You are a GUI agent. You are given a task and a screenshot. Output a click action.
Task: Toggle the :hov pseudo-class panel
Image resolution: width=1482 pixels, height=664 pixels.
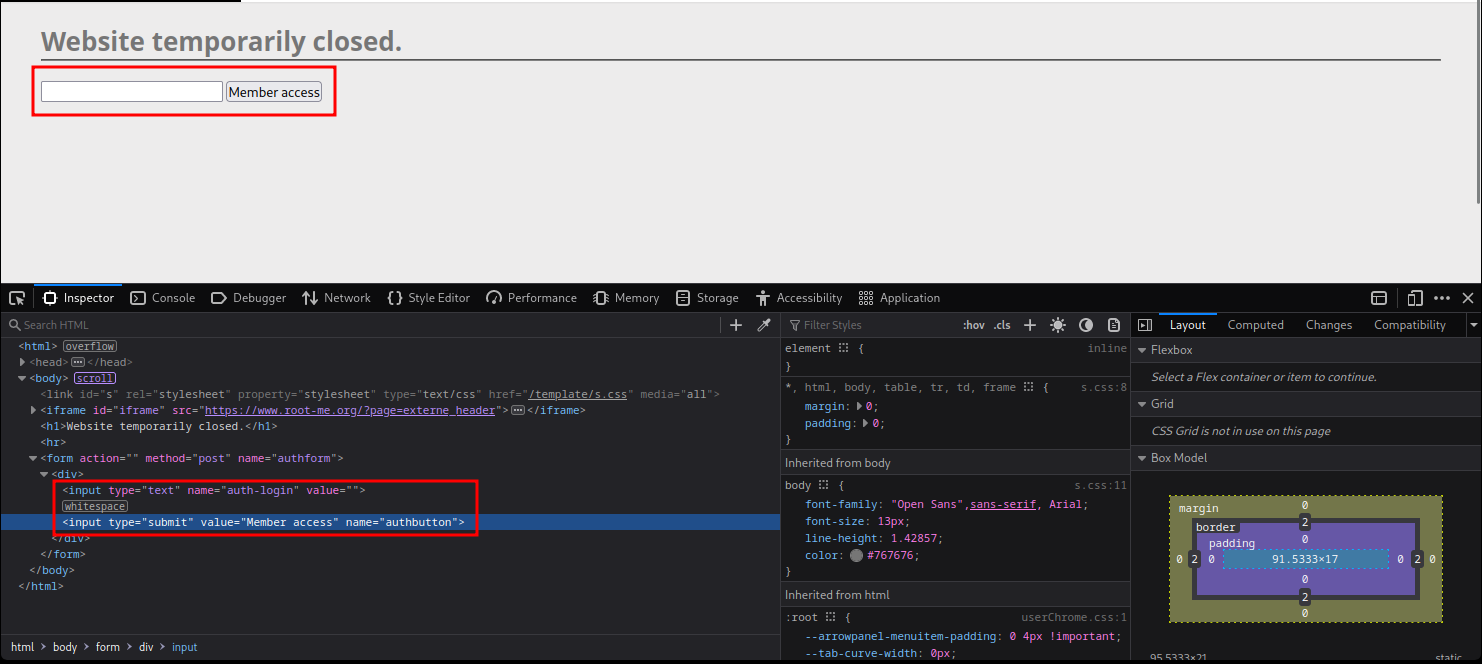point(973,325)
